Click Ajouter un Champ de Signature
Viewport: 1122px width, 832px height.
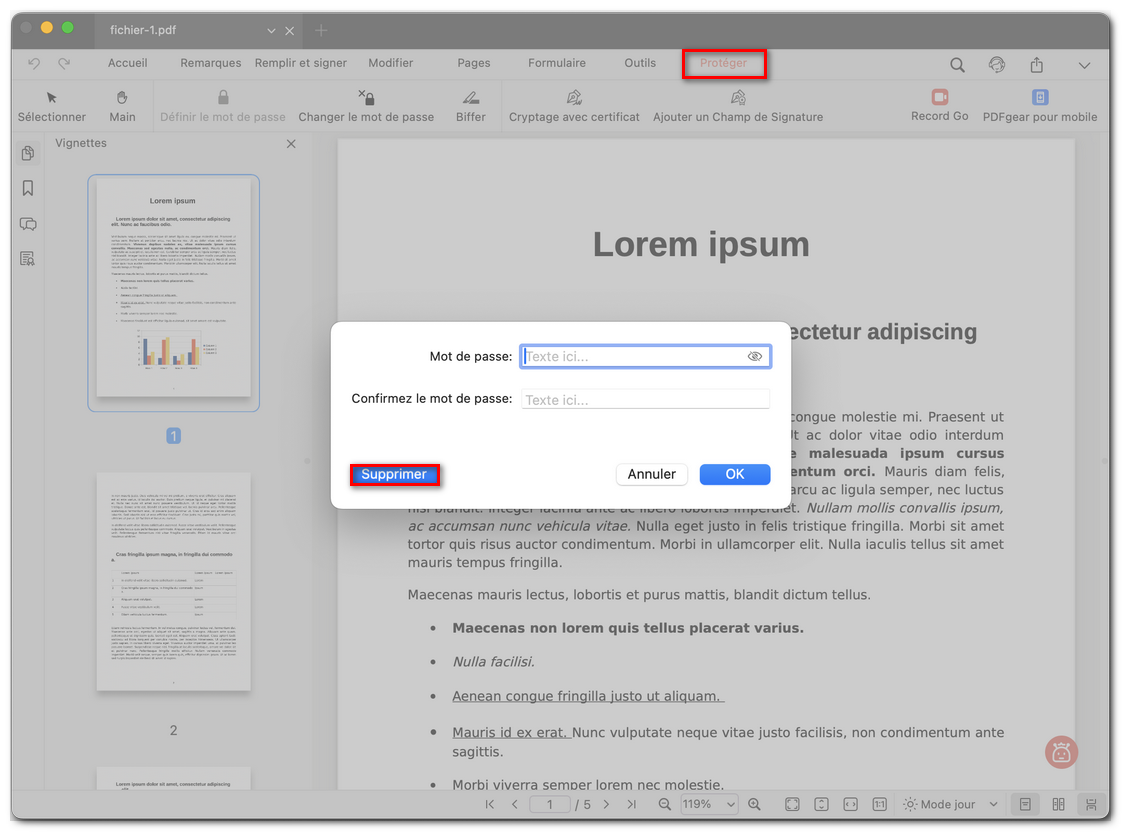pos(737,105)
